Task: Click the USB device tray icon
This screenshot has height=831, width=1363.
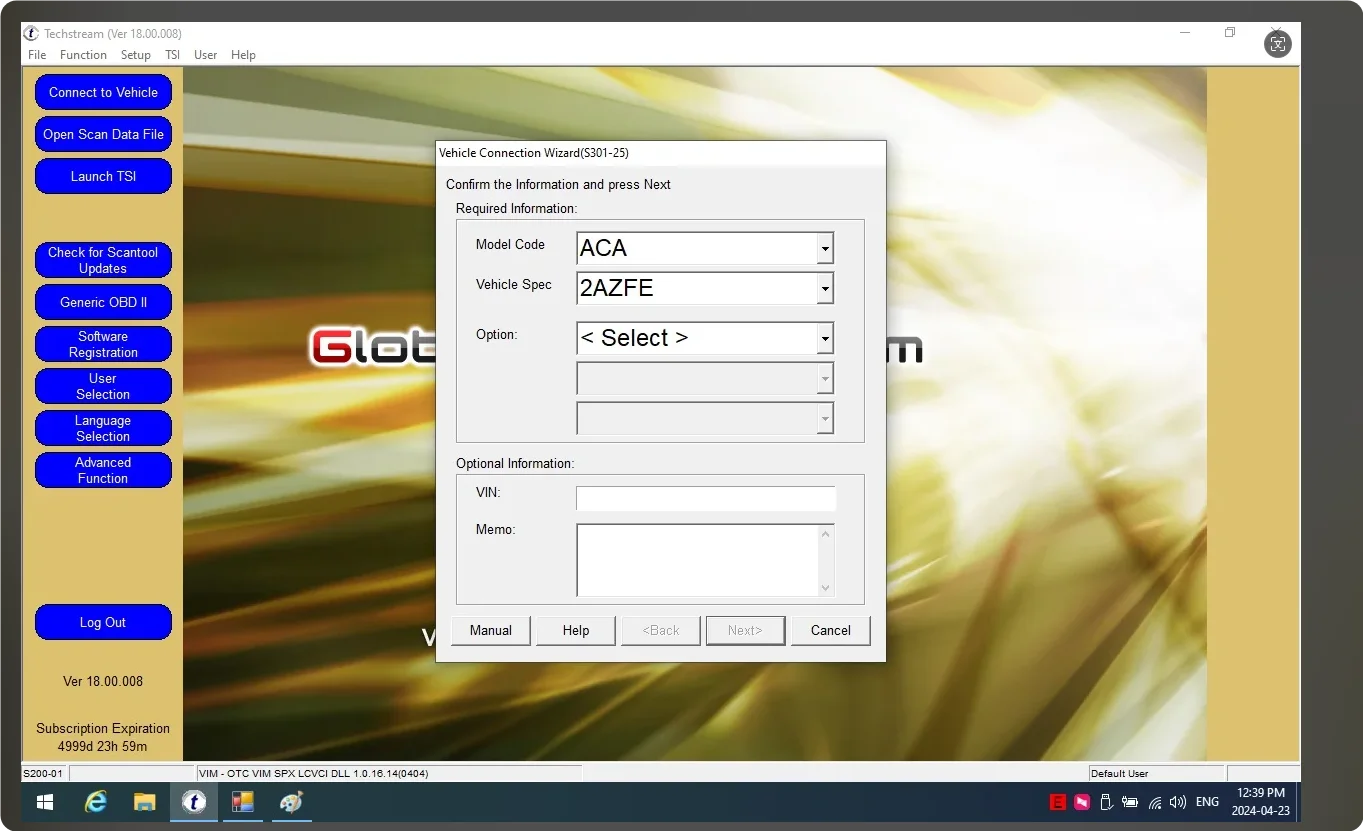Action: click(1106, 802)
